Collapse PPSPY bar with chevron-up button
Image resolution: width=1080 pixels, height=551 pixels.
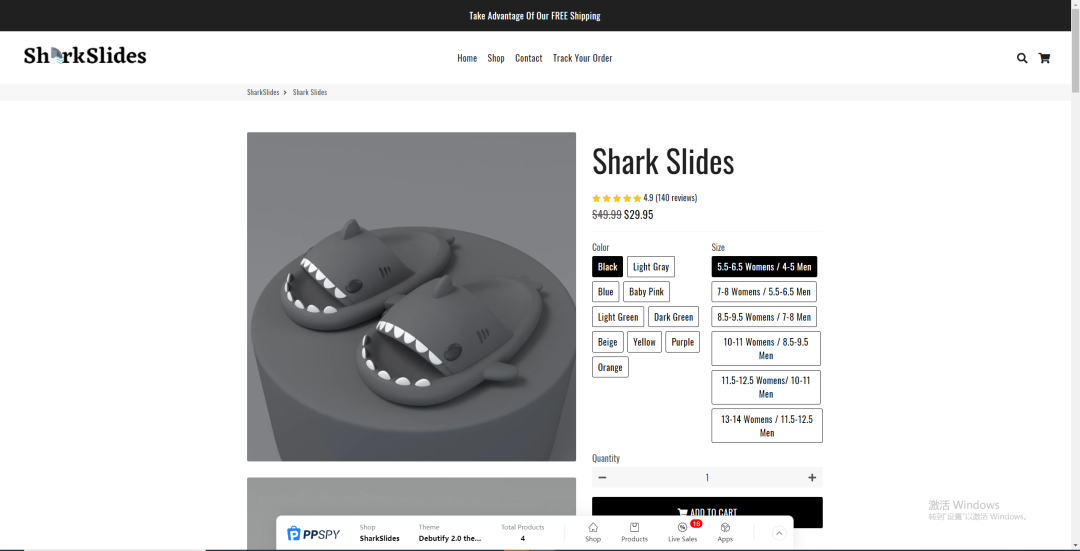pos(779,533)
